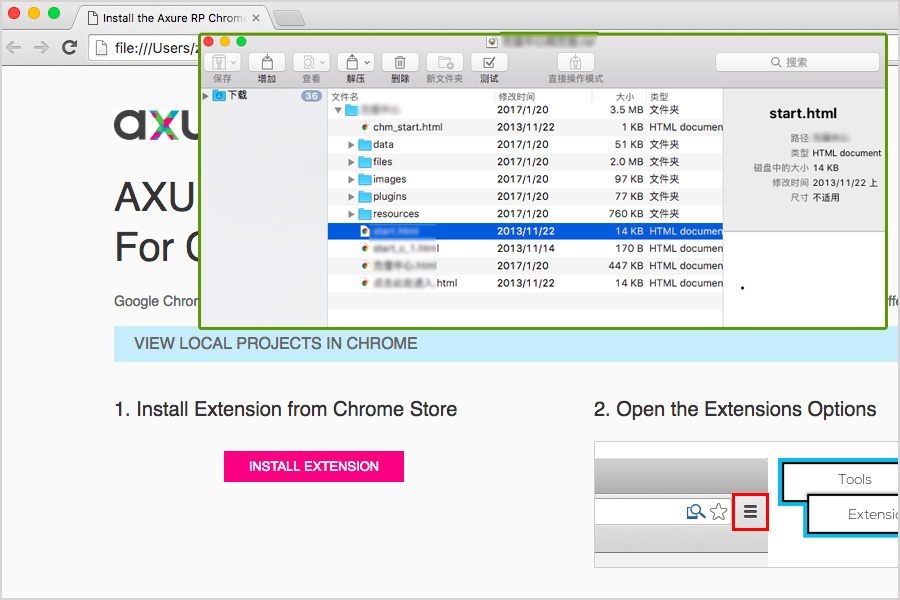Close the Axure RP Chrome tab
The image size is (900, 600).
(x=256, y=18)
